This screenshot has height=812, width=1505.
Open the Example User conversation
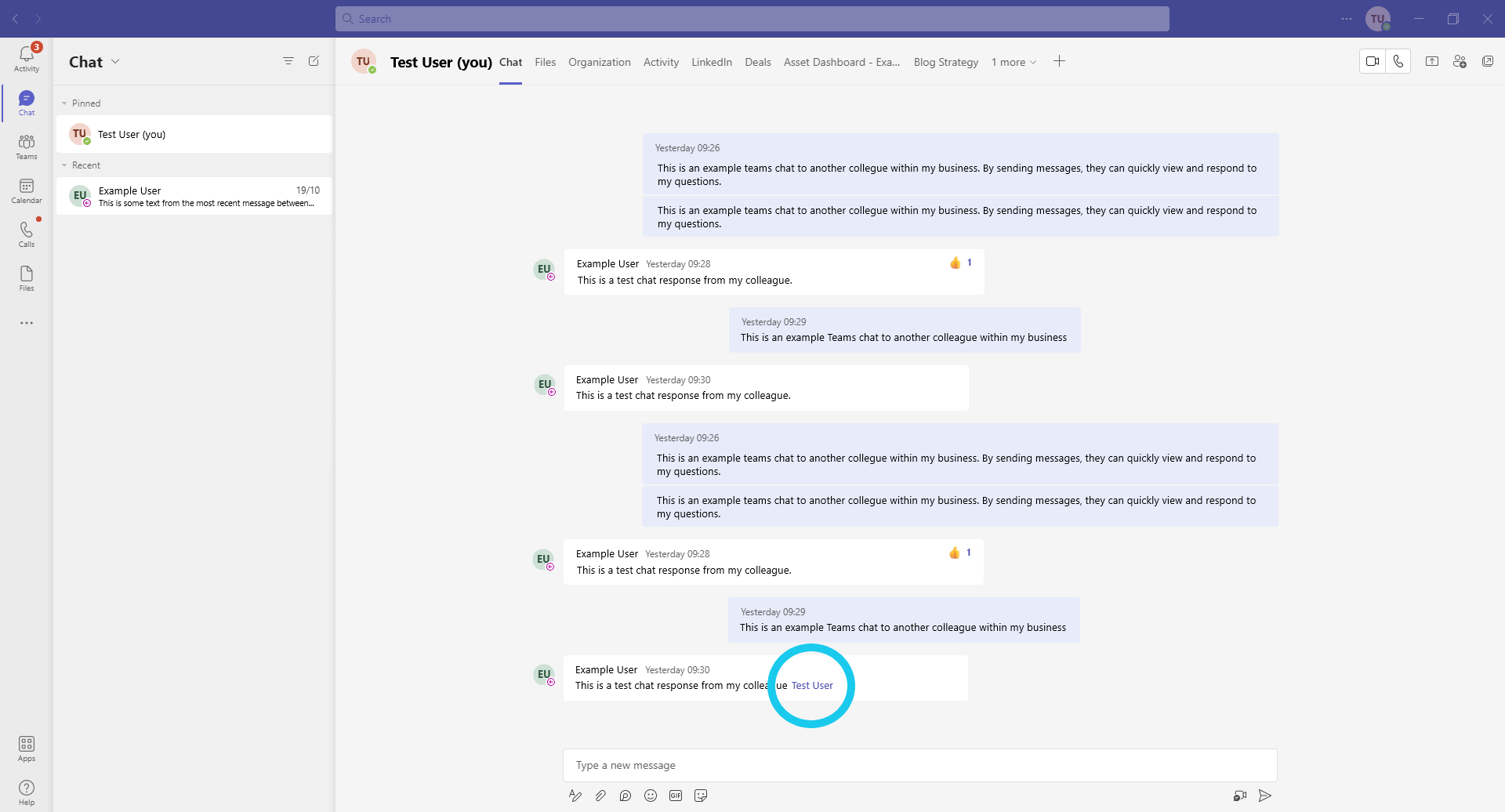pyautogui.click(x=194, y=196)
